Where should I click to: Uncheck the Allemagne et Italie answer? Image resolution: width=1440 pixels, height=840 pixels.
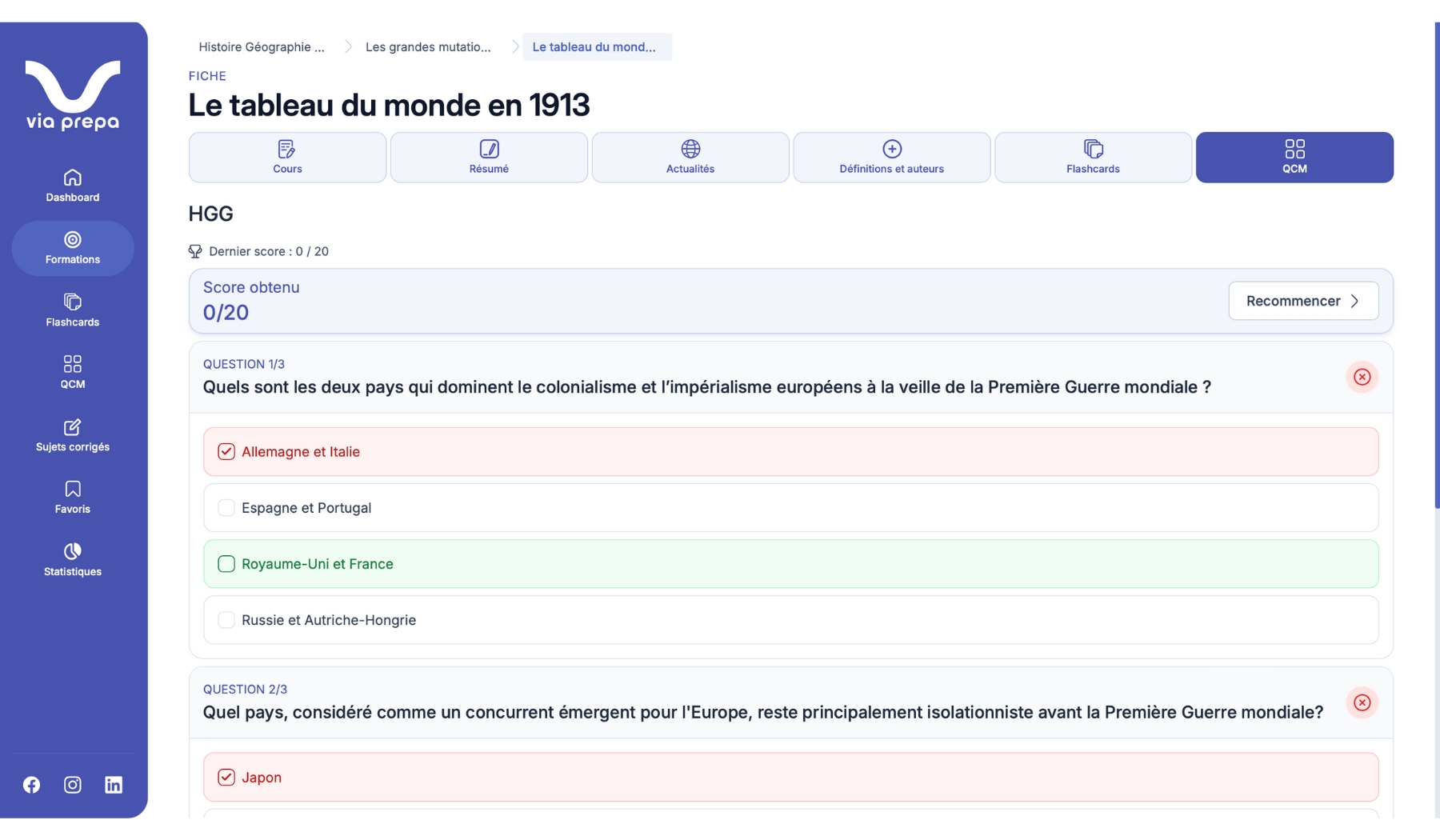pyautogui.click(x=226, y=452)
